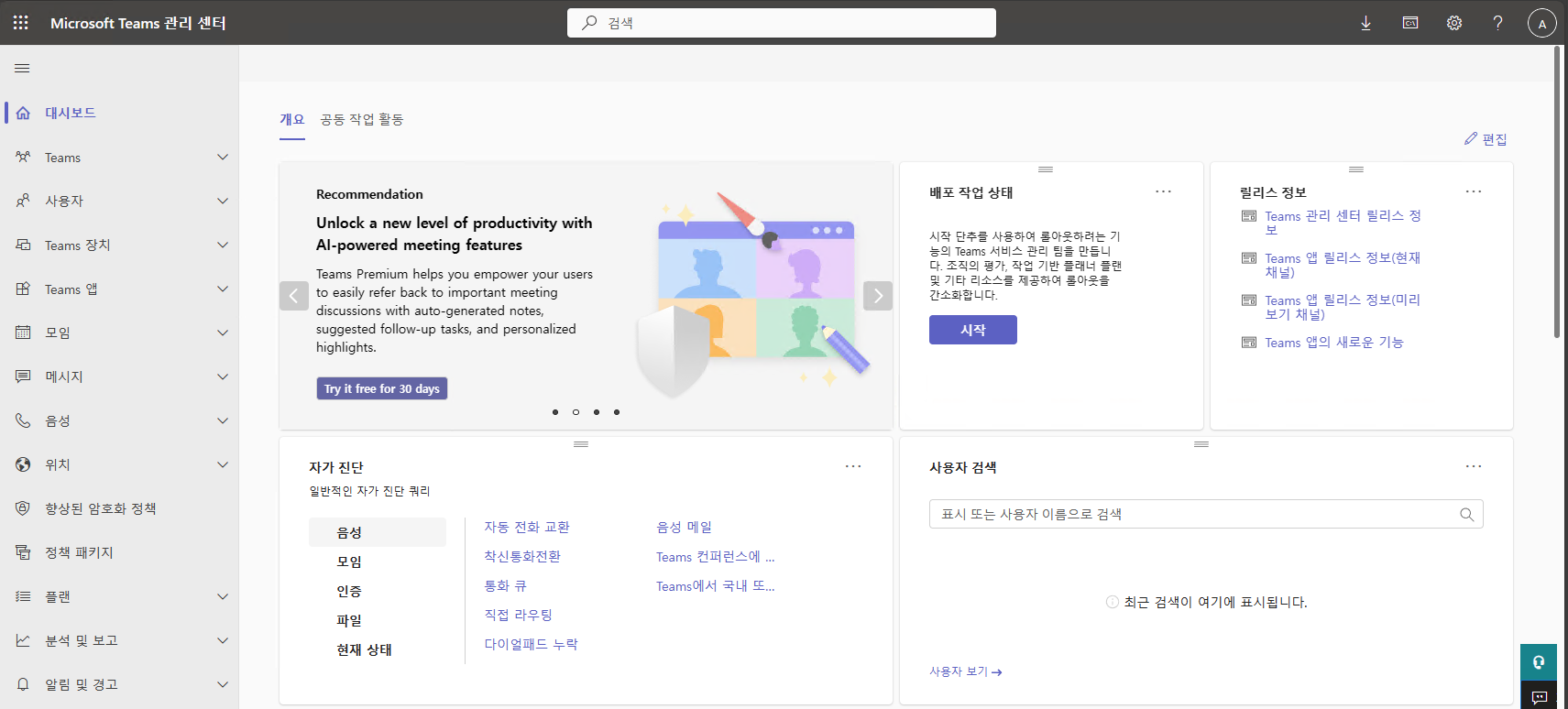Click the 표시 또는 사용자 이름으로 검색 field
Viewport: 1568px width, 709px height.
click(x=1206, y=514)
